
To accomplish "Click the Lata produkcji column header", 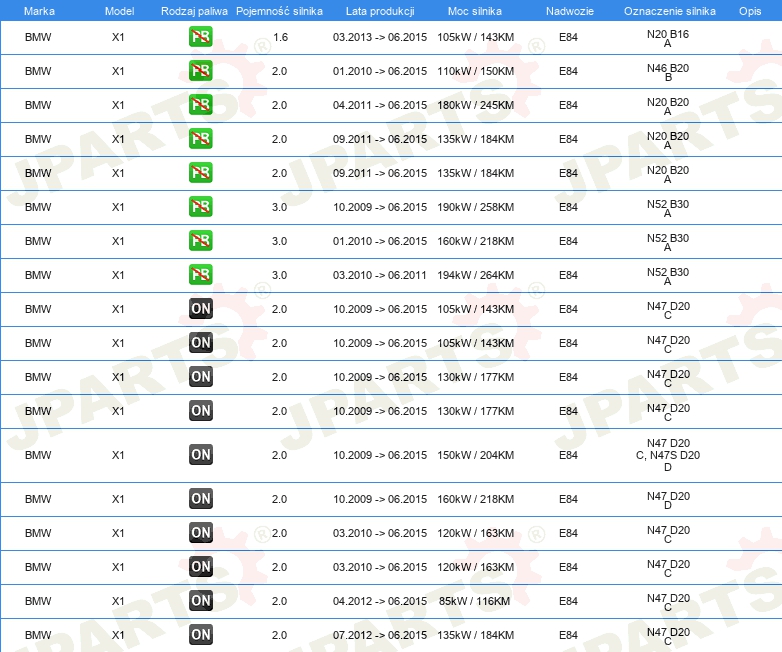I will 380,11.
